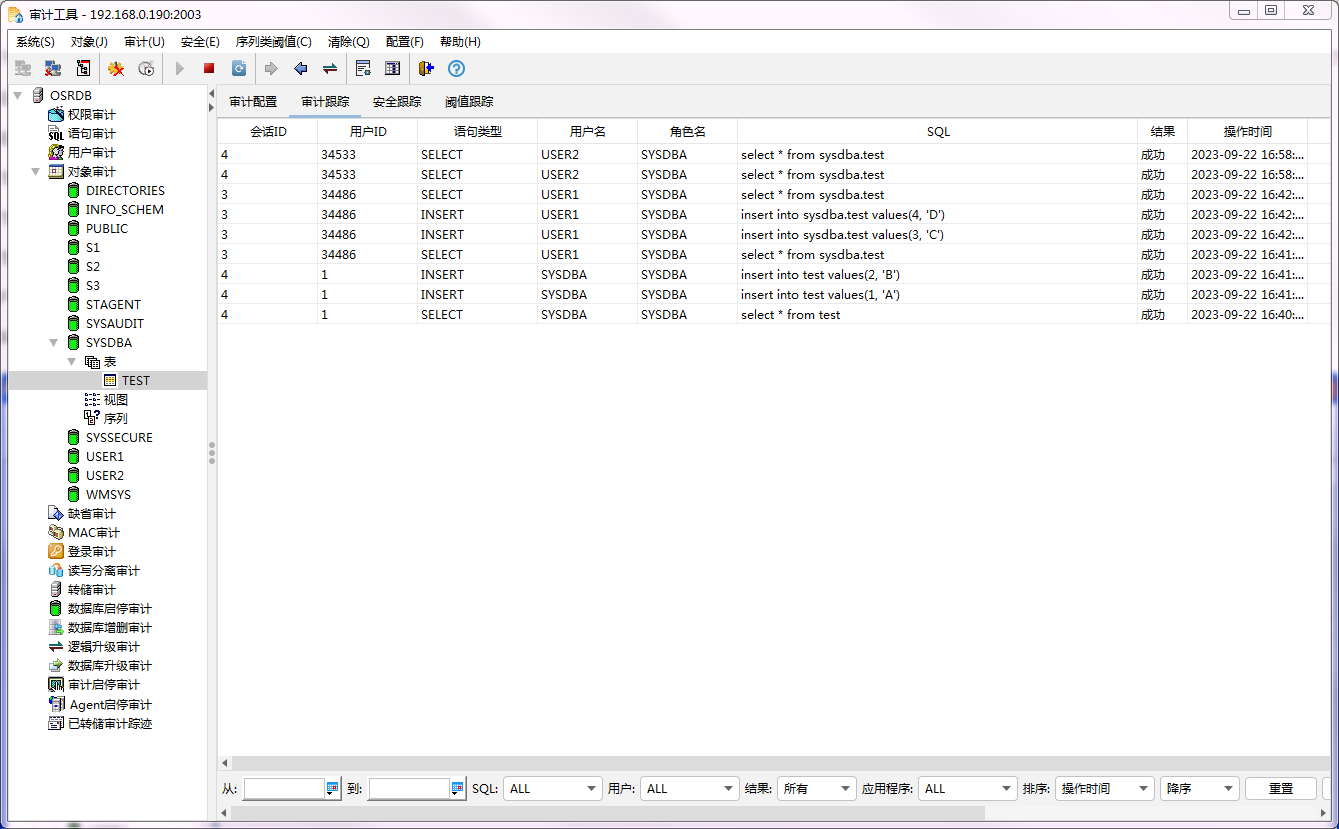The image size is (1339, 829).
Task: Click the 到 end date input field
Action: click(409, 788)
